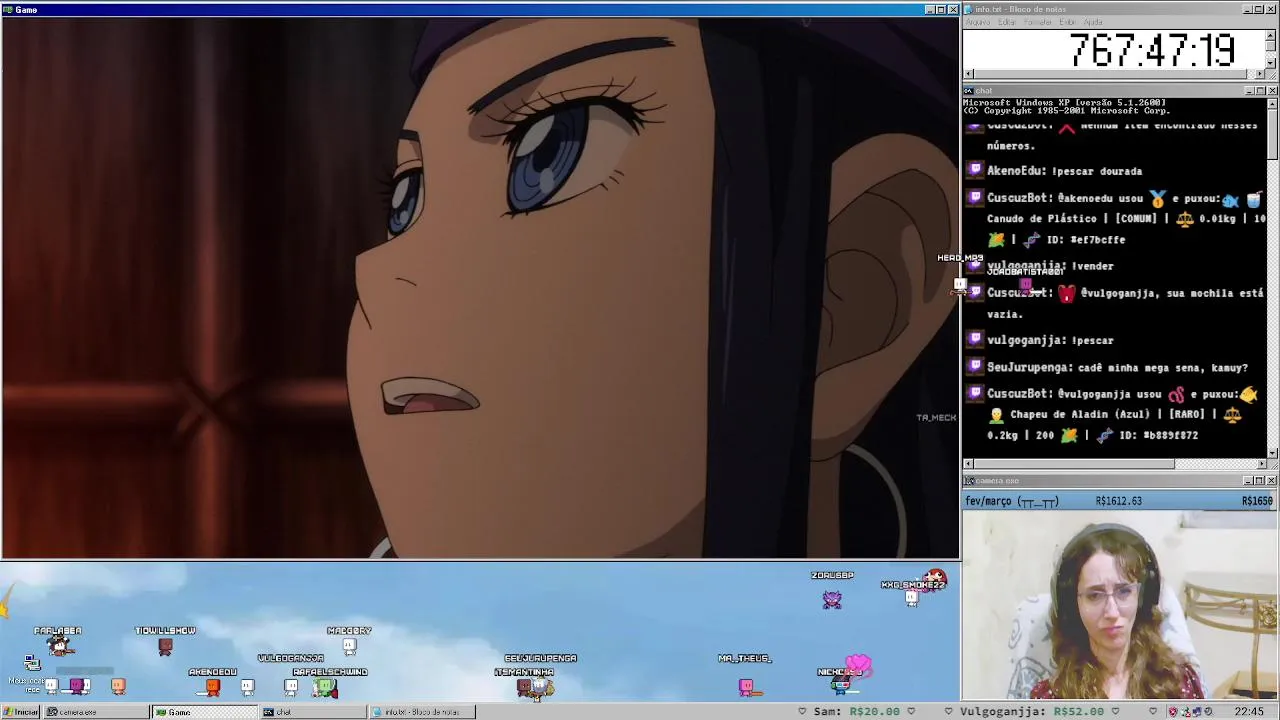Click the ZORUSBP purple avatar
Viewport: 1280px width, 720px height.
point(832,598)
